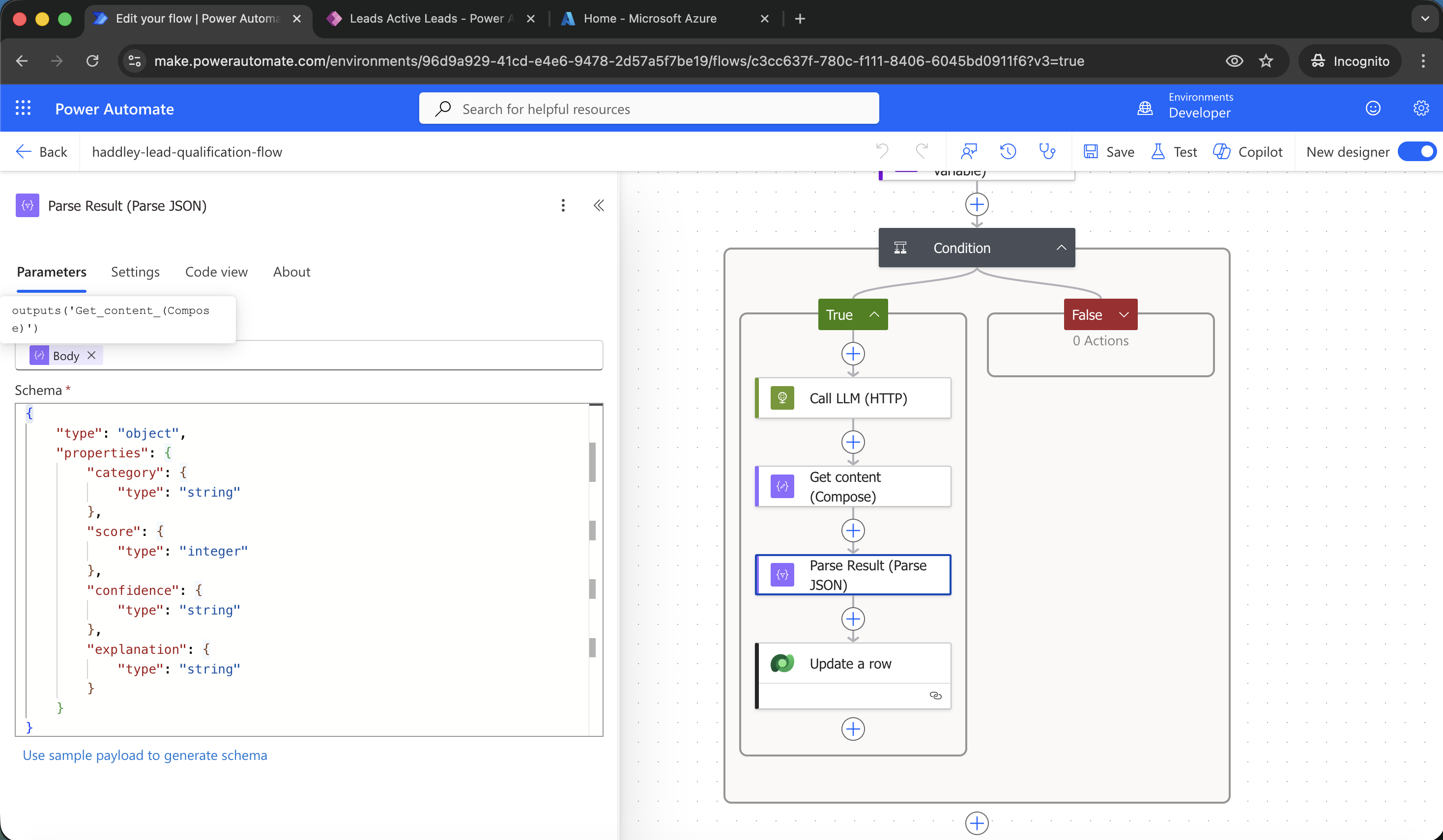Screen dimensions: 1443x840
Task: Switch to the Code view tab
Action: pos(216,272)
